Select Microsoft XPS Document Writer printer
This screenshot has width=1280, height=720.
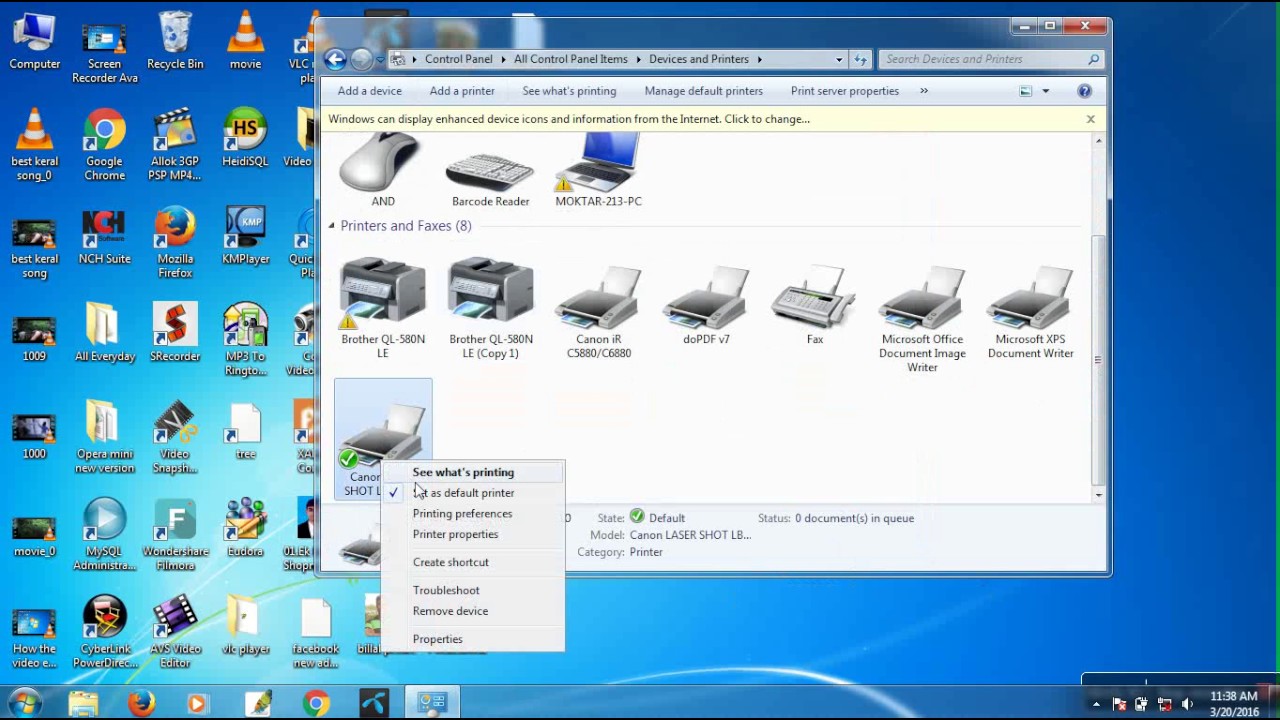[1030, 310]
